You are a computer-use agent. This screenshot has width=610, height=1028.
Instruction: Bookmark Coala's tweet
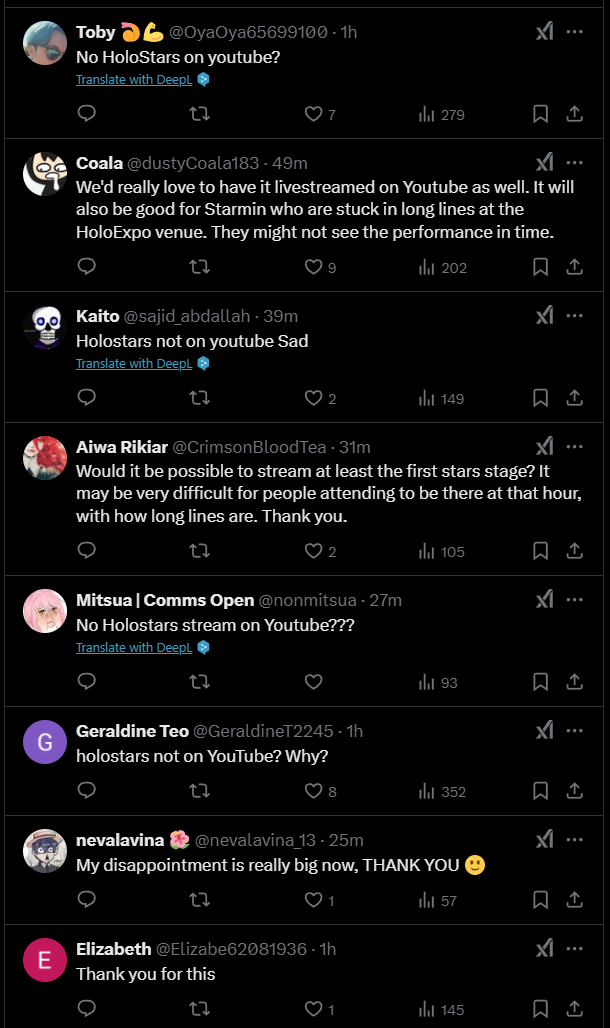[540, 267]
